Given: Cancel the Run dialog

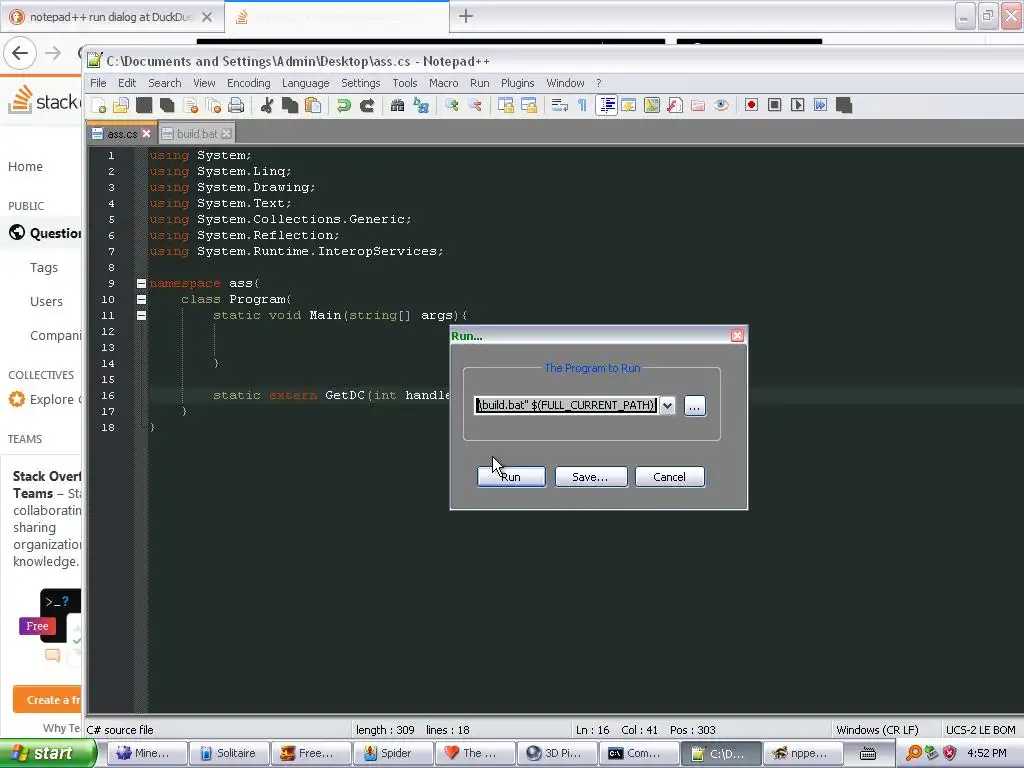Looking at the screenshot, I should point(669,477).
